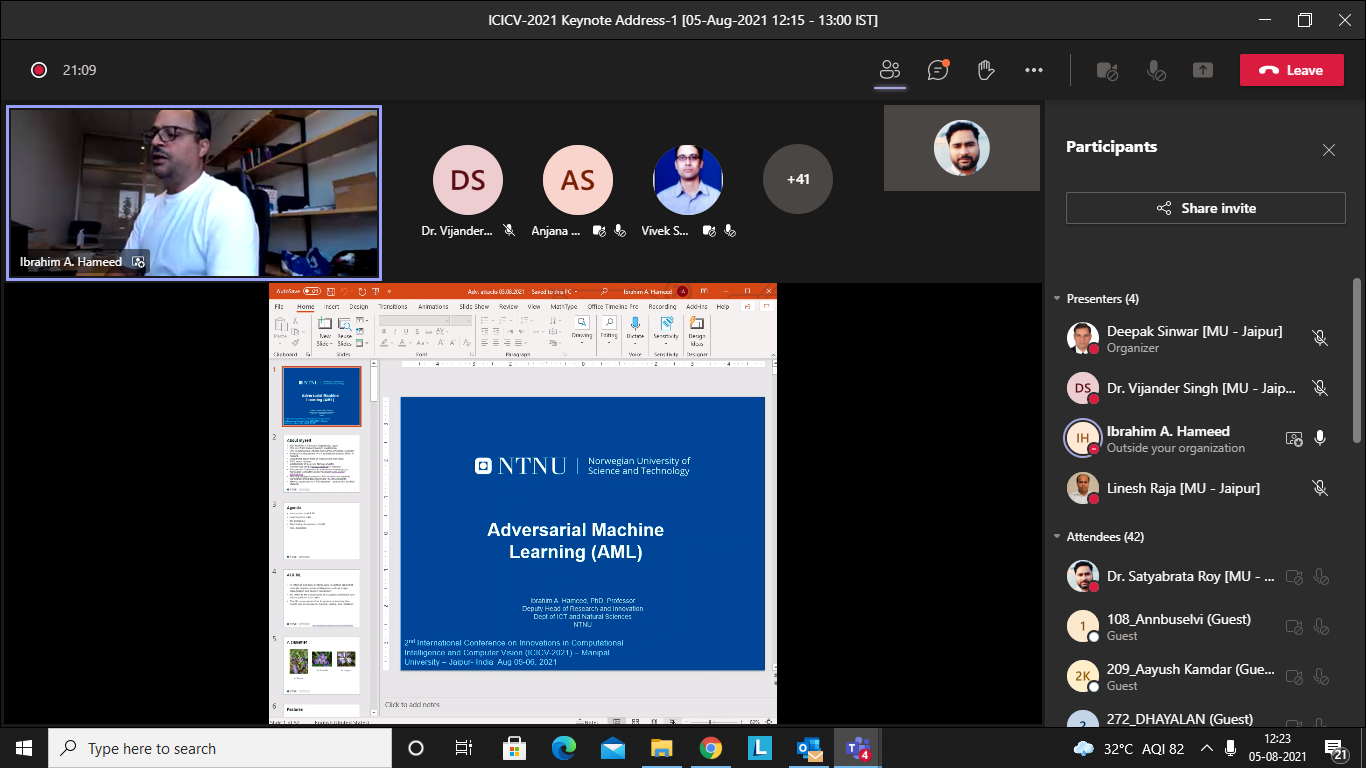Close the Participants panel
The height and width of the screenshot is (768, 1366).
click(1328, 150)
